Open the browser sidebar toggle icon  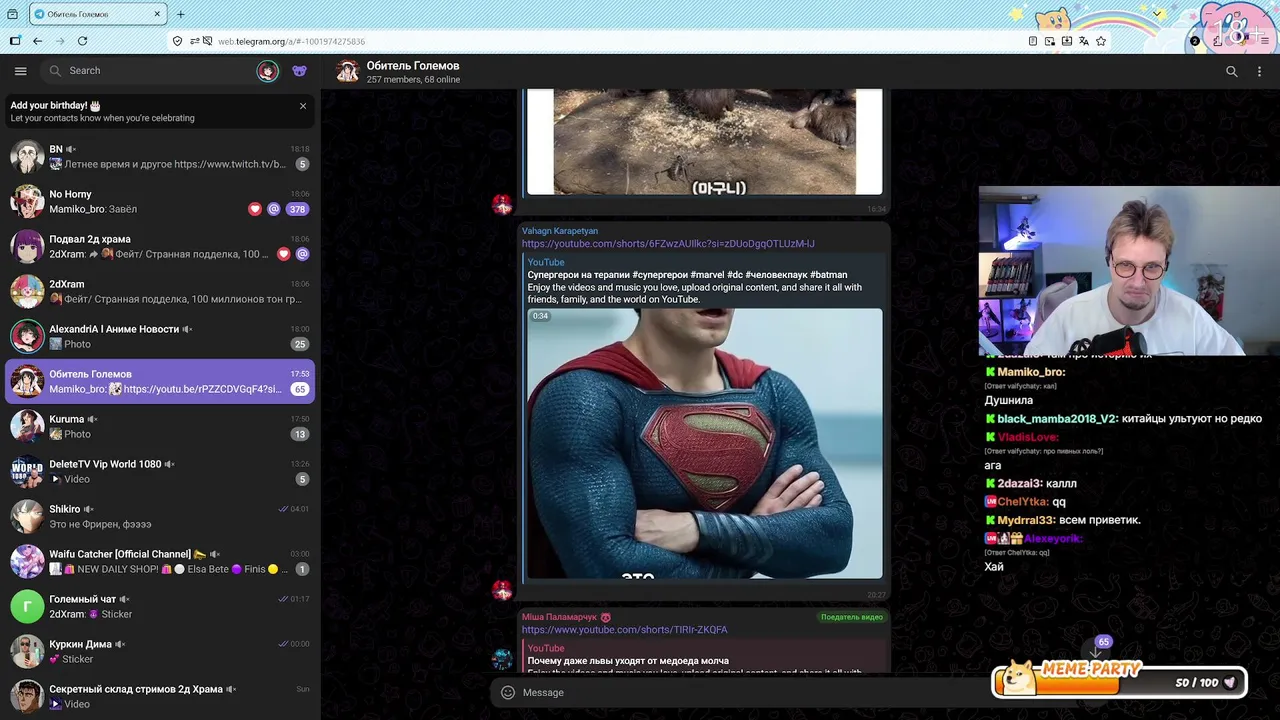point(15,41)
